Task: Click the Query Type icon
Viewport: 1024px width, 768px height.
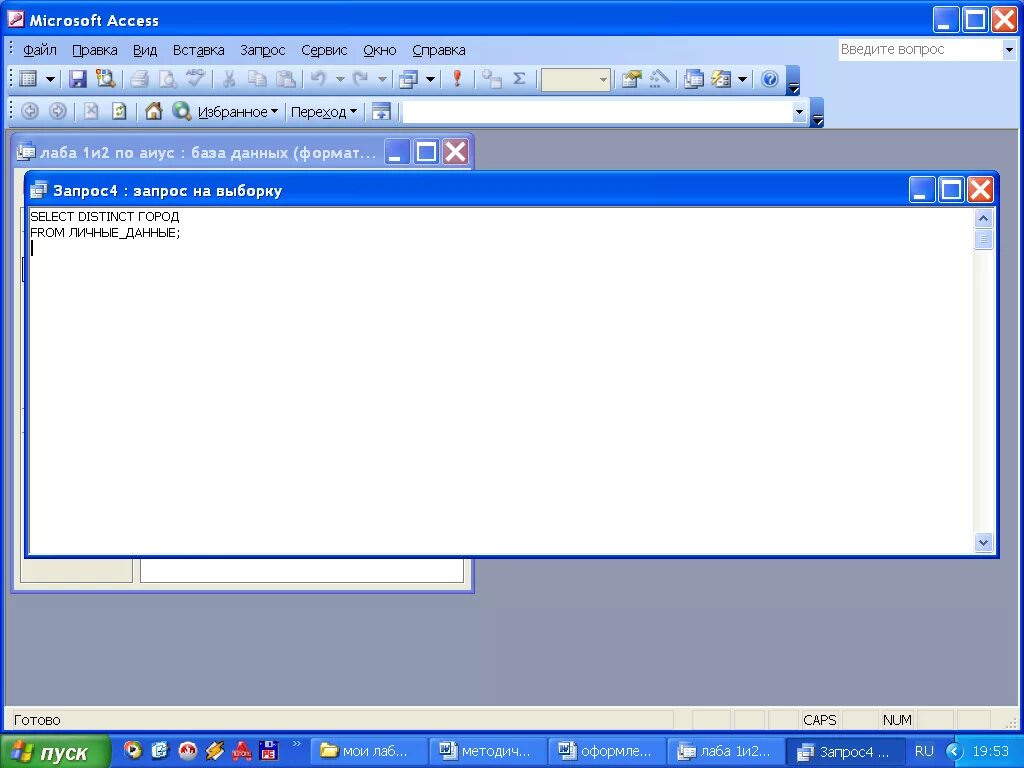Action: click(x=409, y=79)
